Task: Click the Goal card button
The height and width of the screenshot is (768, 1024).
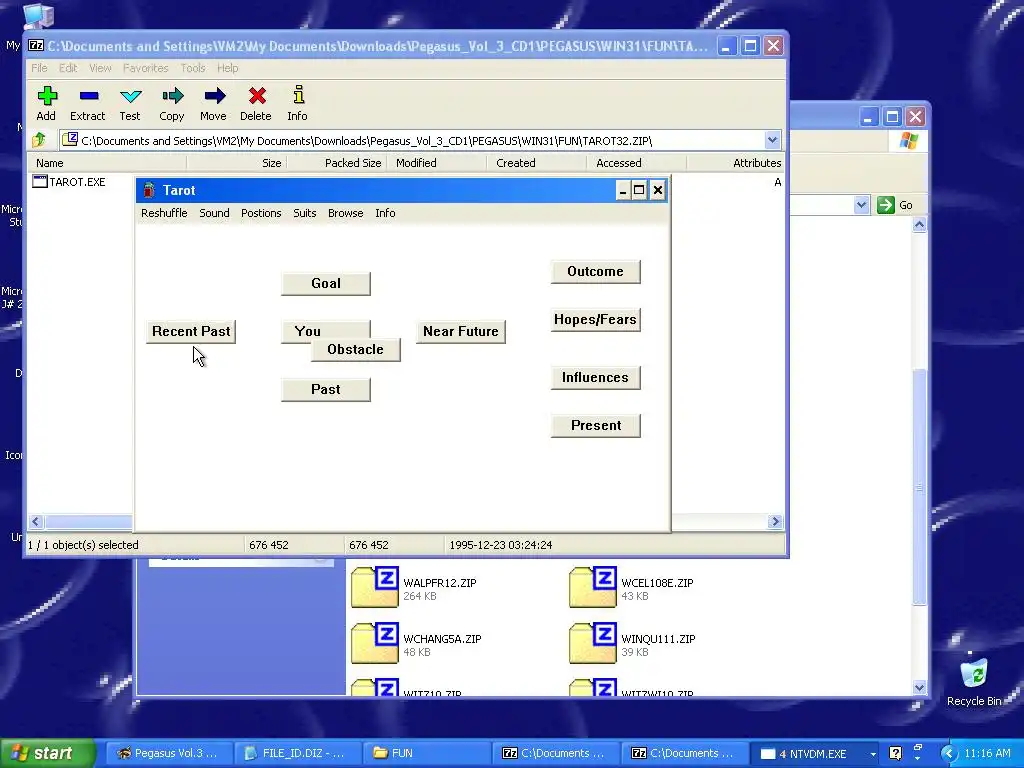Action: pos(326,283)
